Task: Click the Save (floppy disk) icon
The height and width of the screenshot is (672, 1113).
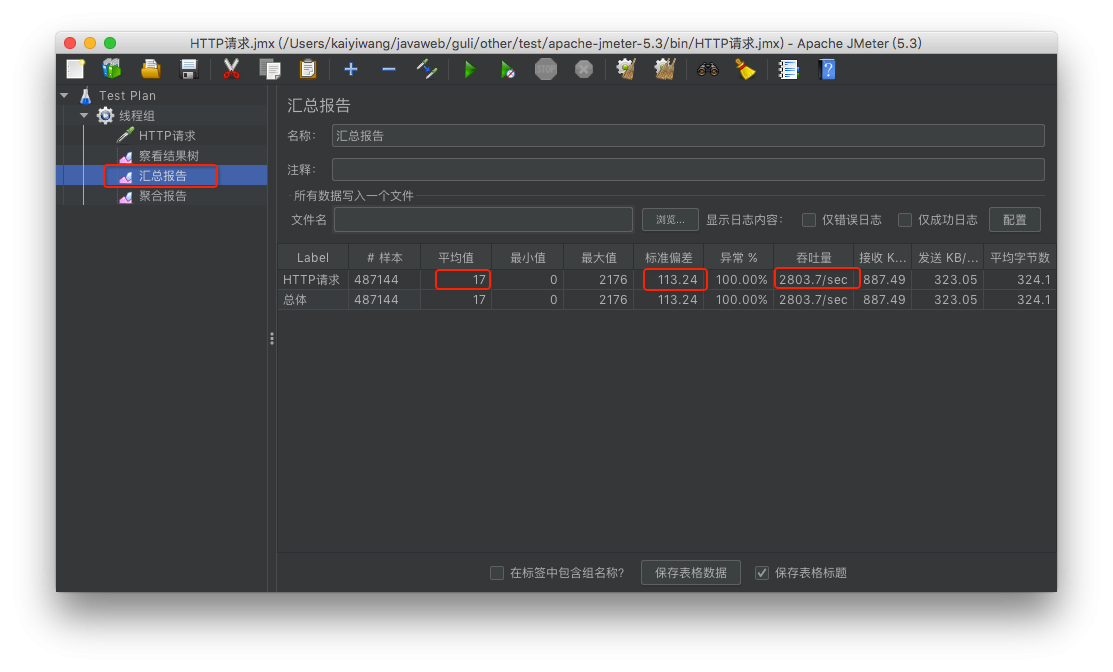Action: (188, 69)
